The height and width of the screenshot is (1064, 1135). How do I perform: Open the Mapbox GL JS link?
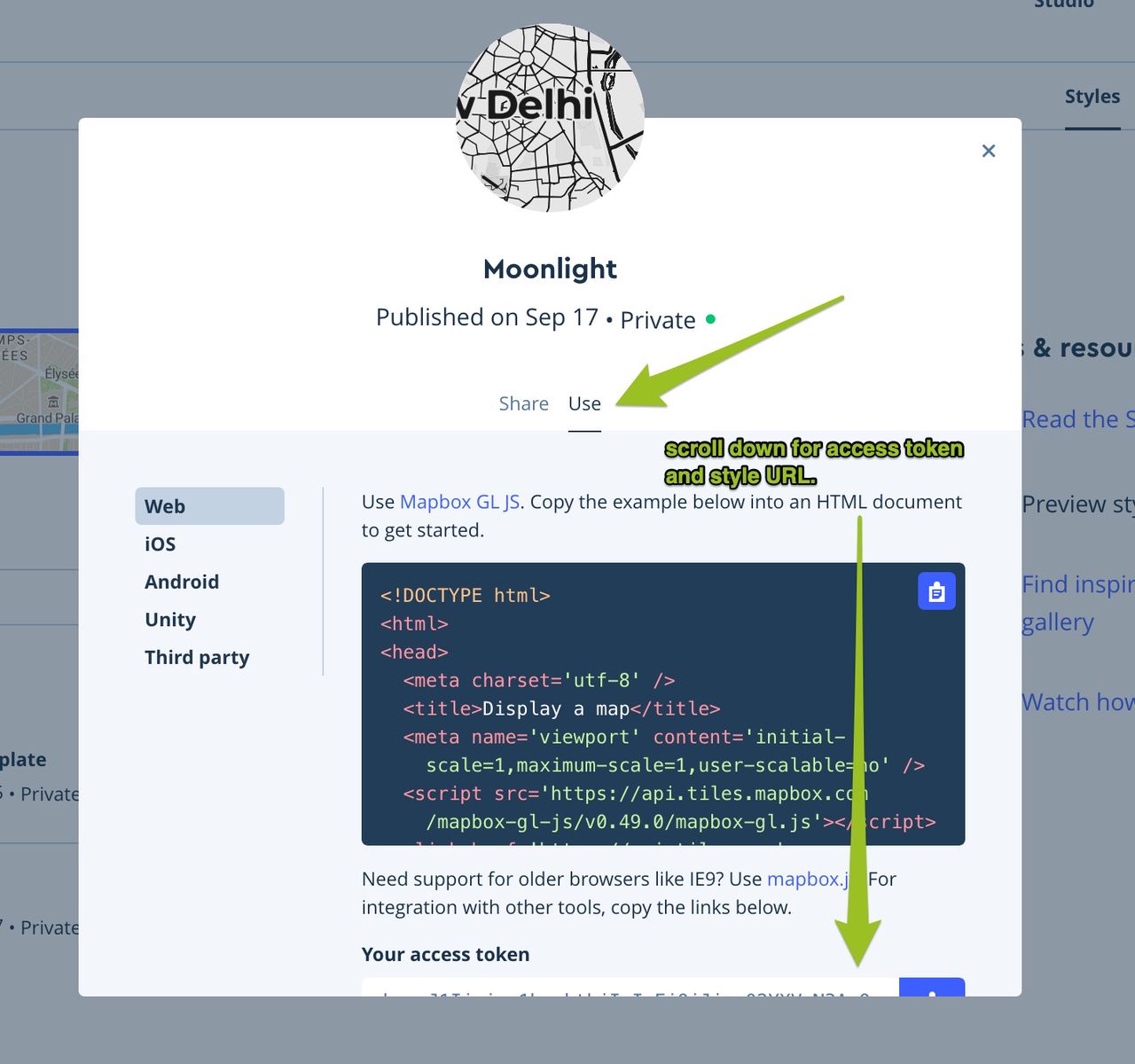458,501
